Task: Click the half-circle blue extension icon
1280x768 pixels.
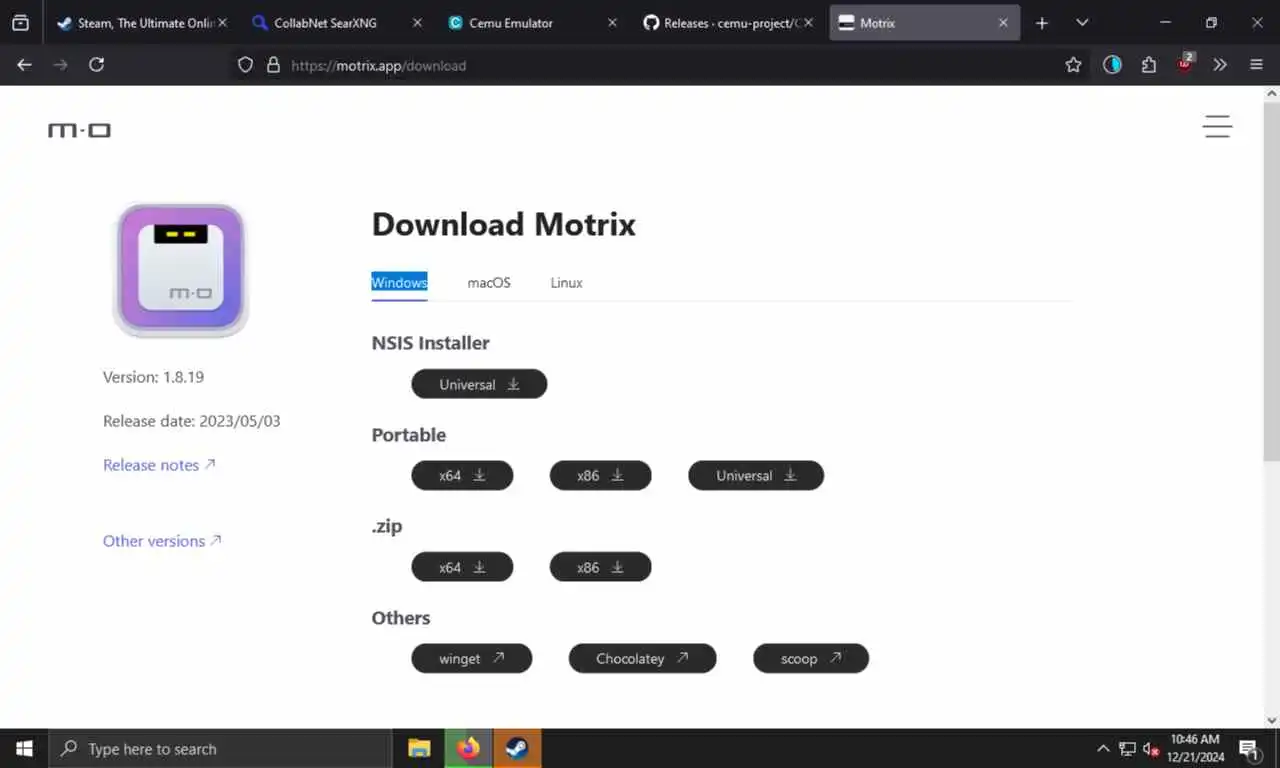Action: (1112, 65)
